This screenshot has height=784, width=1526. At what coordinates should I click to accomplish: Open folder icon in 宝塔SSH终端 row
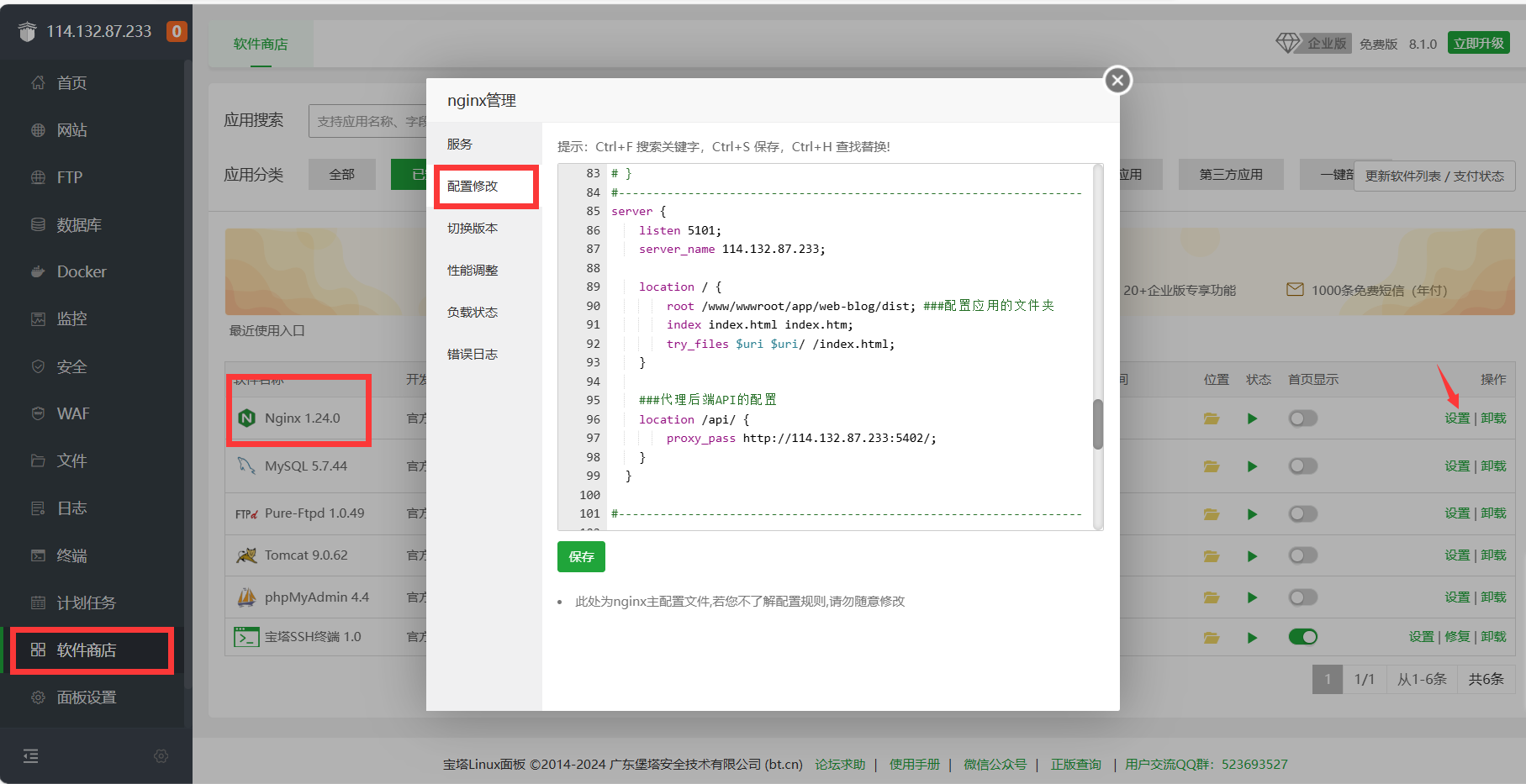pyautogui.click(x=1212, y=638)
